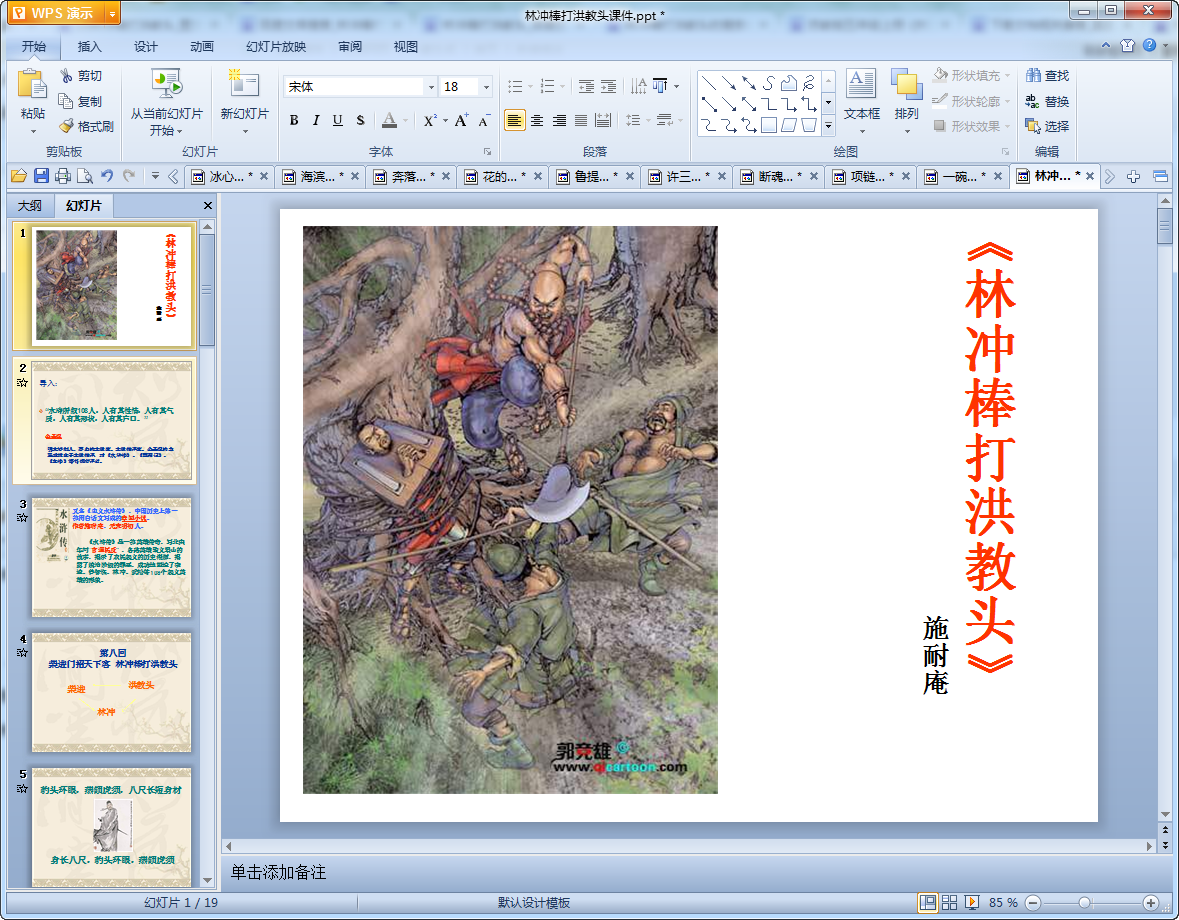
Task: Click the print icon in quick toolbar
Action: [63, 176]
